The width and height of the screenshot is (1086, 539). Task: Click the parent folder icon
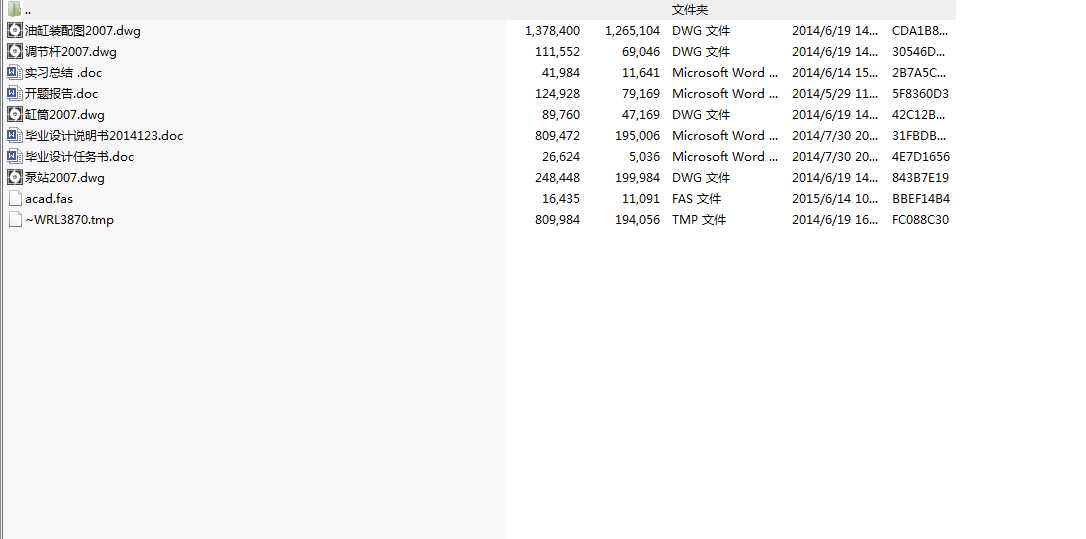click(x=14, y=9)
